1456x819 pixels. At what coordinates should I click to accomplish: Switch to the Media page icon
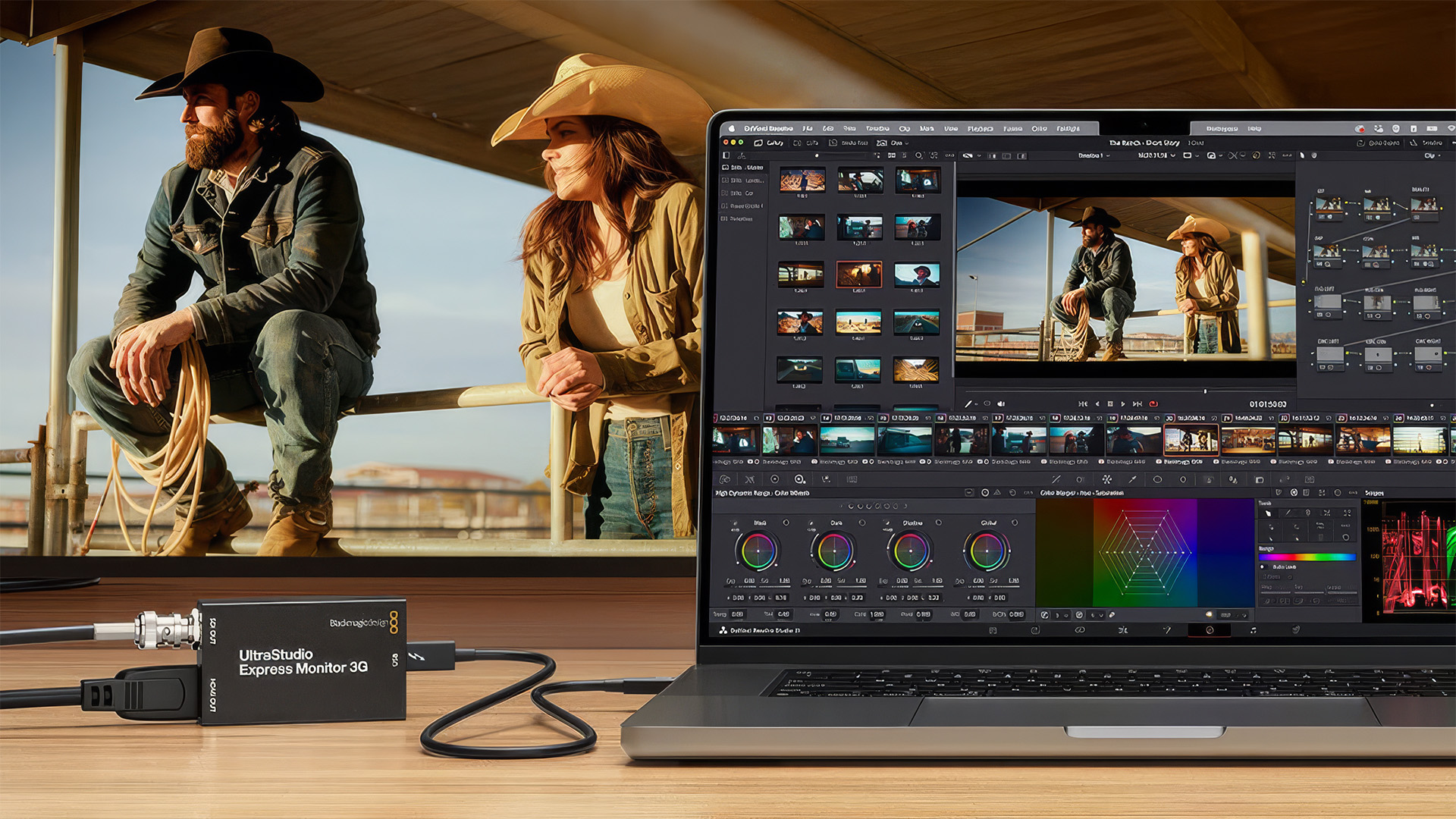[x=993, y=630]
